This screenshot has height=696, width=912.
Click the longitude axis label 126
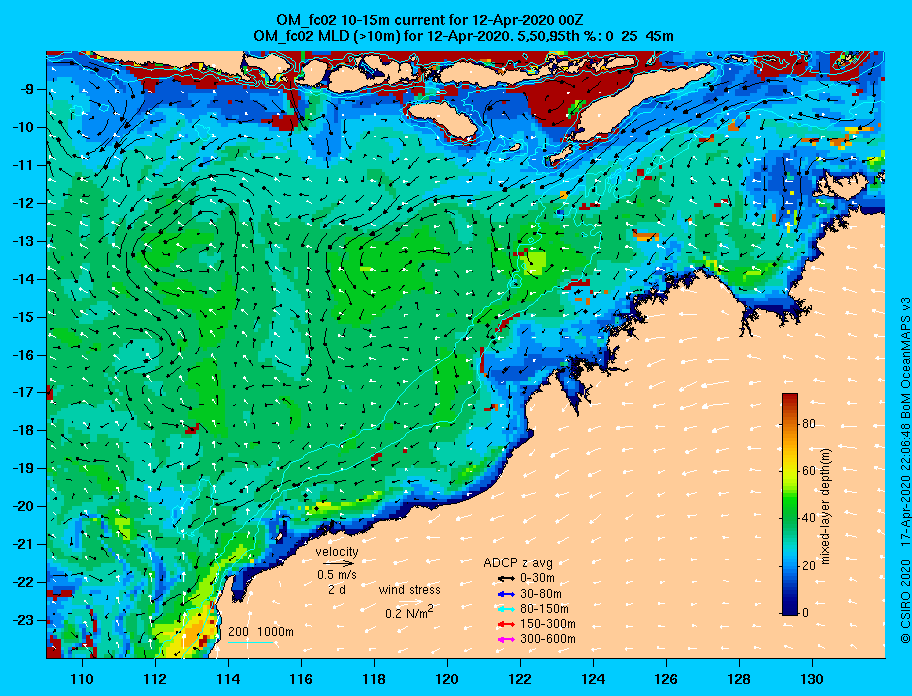click(x=666, y=679)
